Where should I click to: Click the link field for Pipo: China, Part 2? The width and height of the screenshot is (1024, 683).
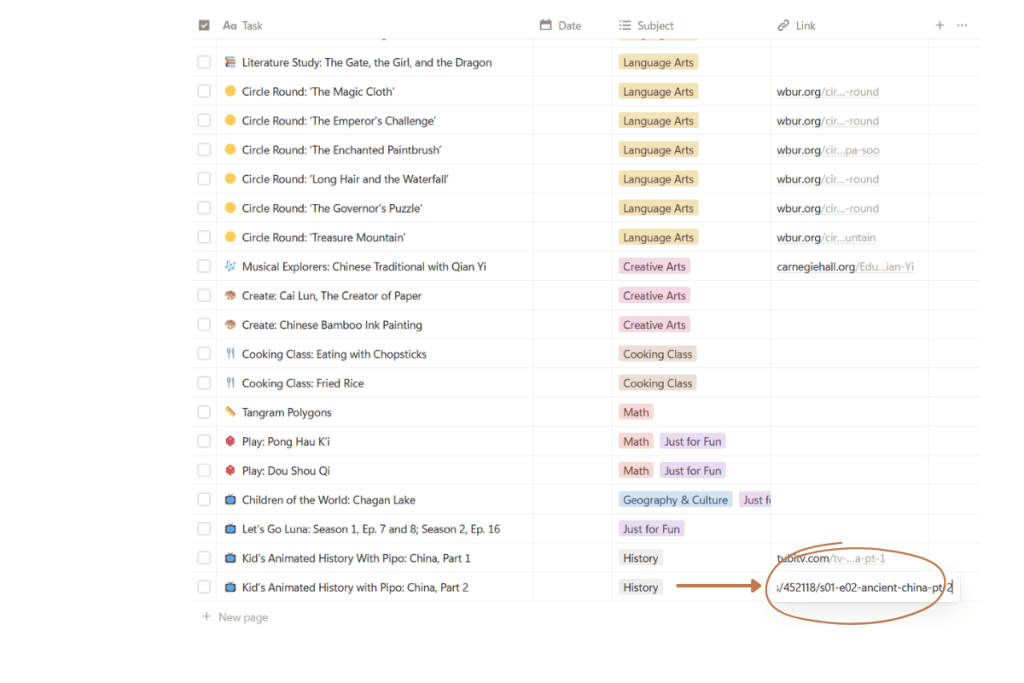(x=862, y=588)
